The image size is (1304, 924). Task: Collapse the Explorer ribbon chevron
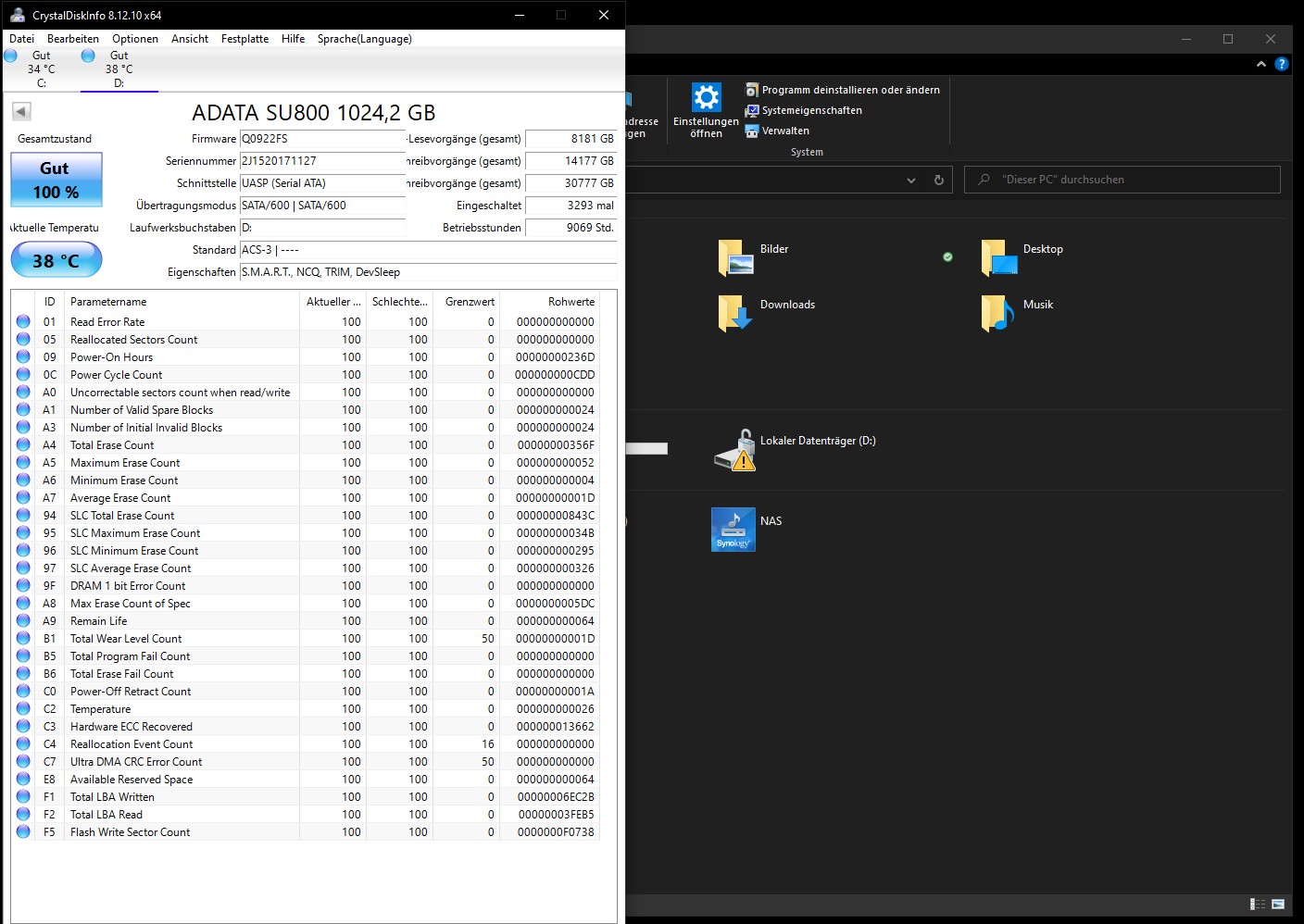pos(1260,64)
